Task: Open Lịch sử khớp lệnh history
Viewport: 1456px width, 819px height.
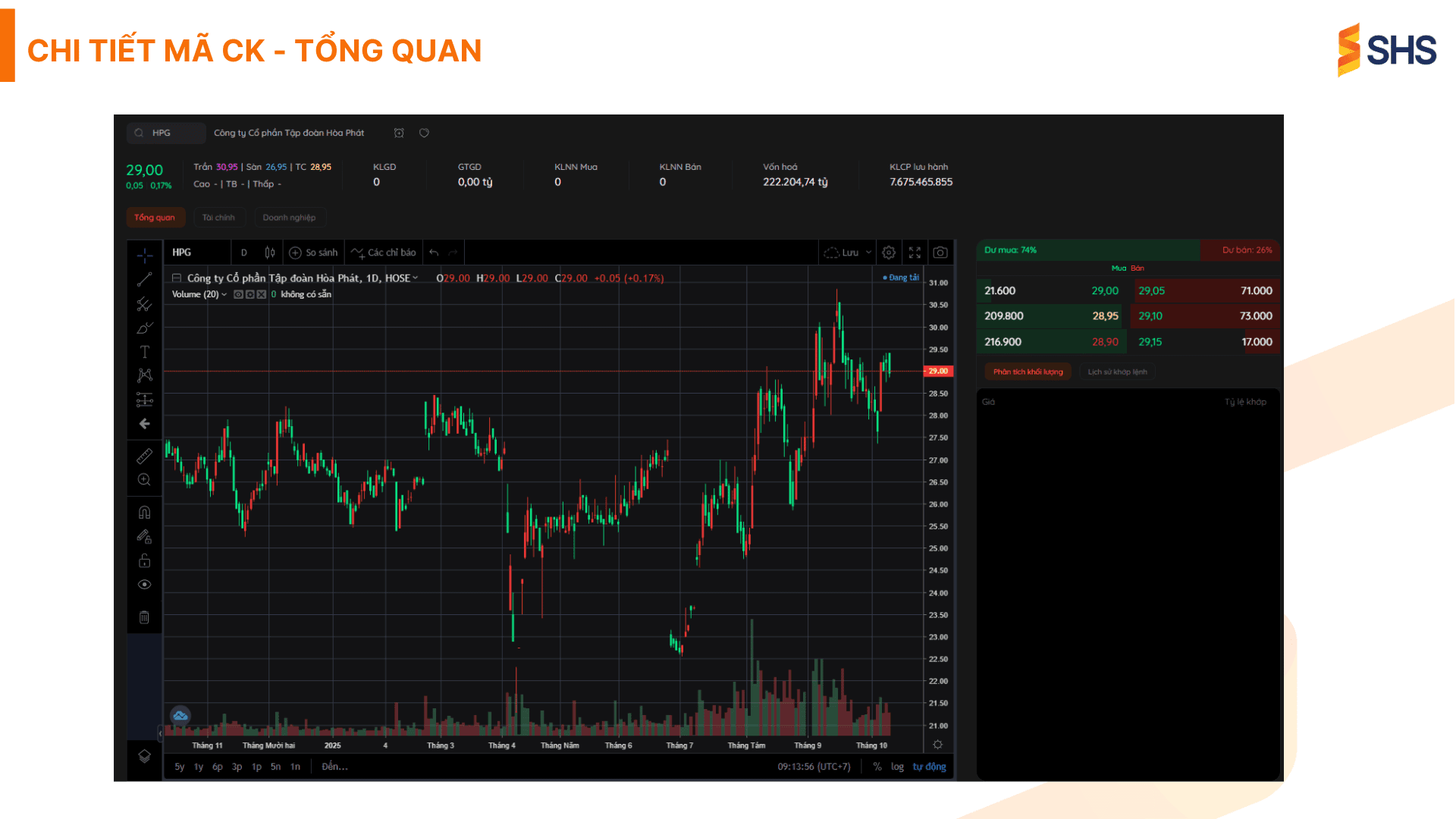Action: coord(1117,372)
